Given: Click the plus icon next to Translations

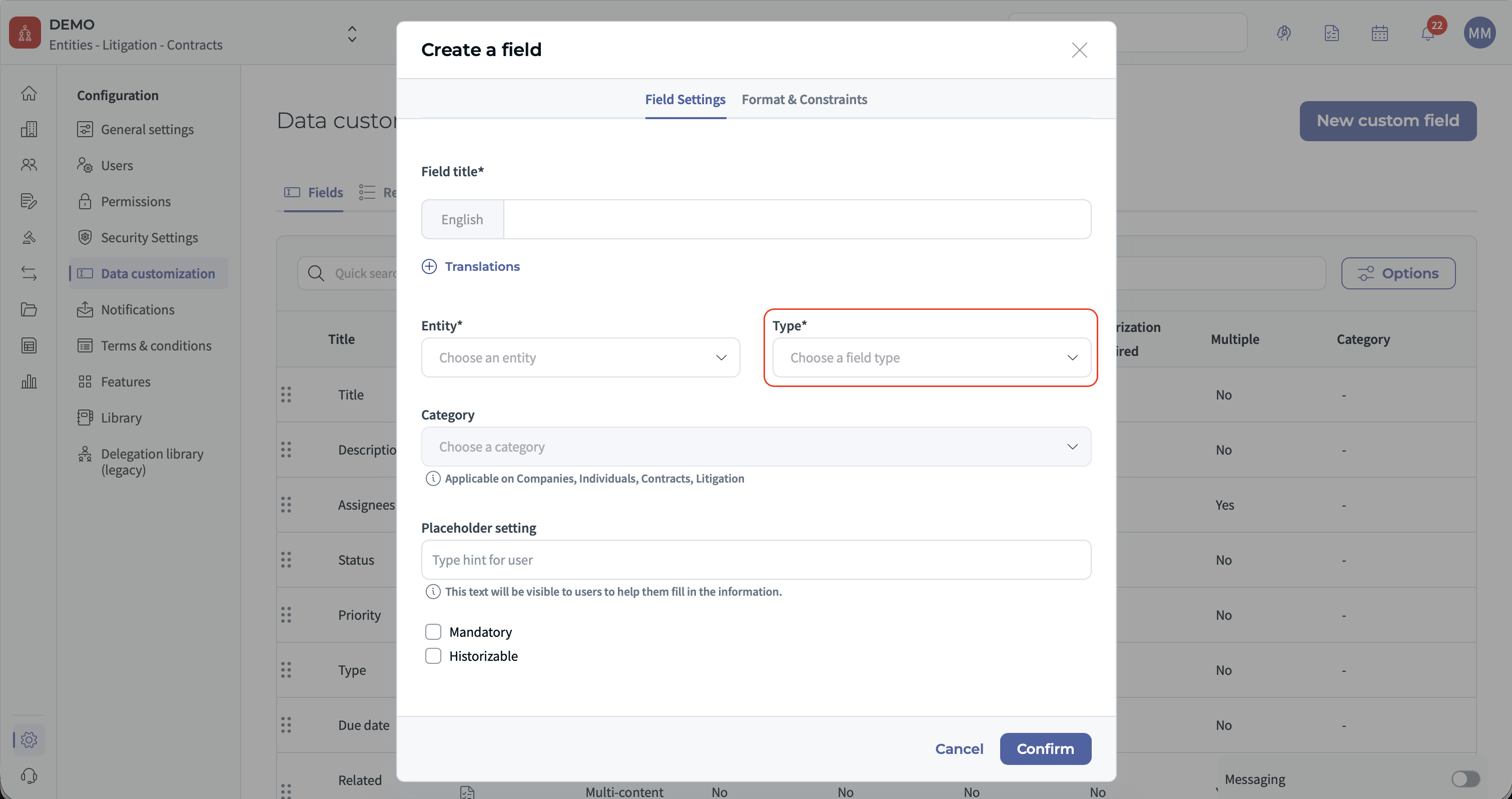Looking at the screenshot, I should point(429,267).
